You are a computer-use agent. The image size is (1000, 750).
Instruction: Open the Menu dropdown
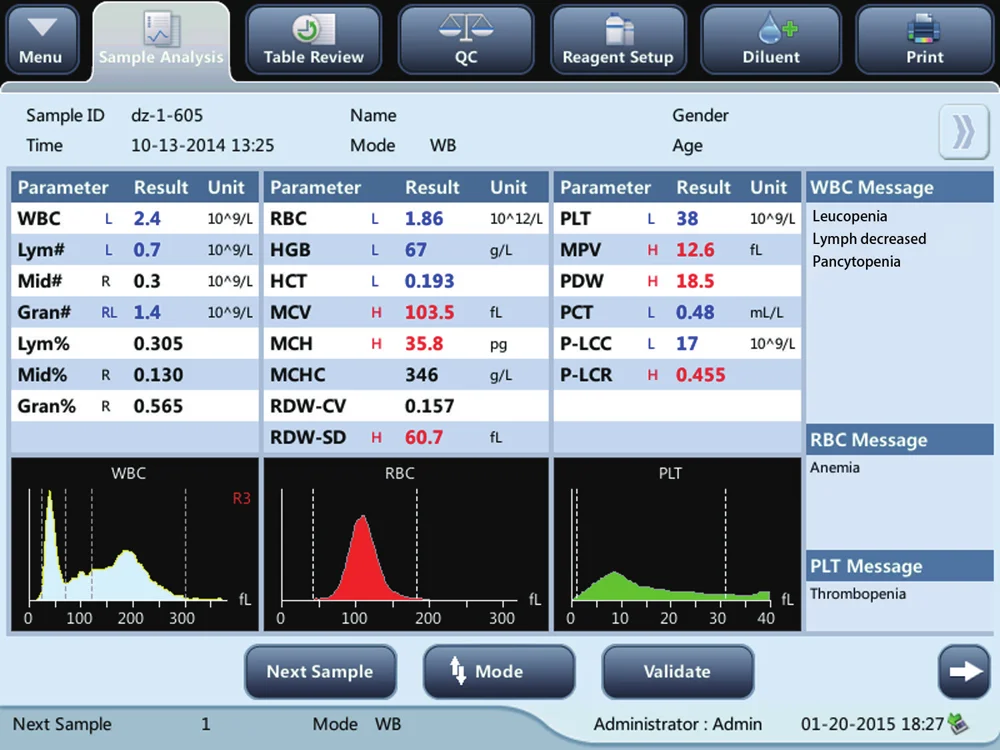coord(41,40)
